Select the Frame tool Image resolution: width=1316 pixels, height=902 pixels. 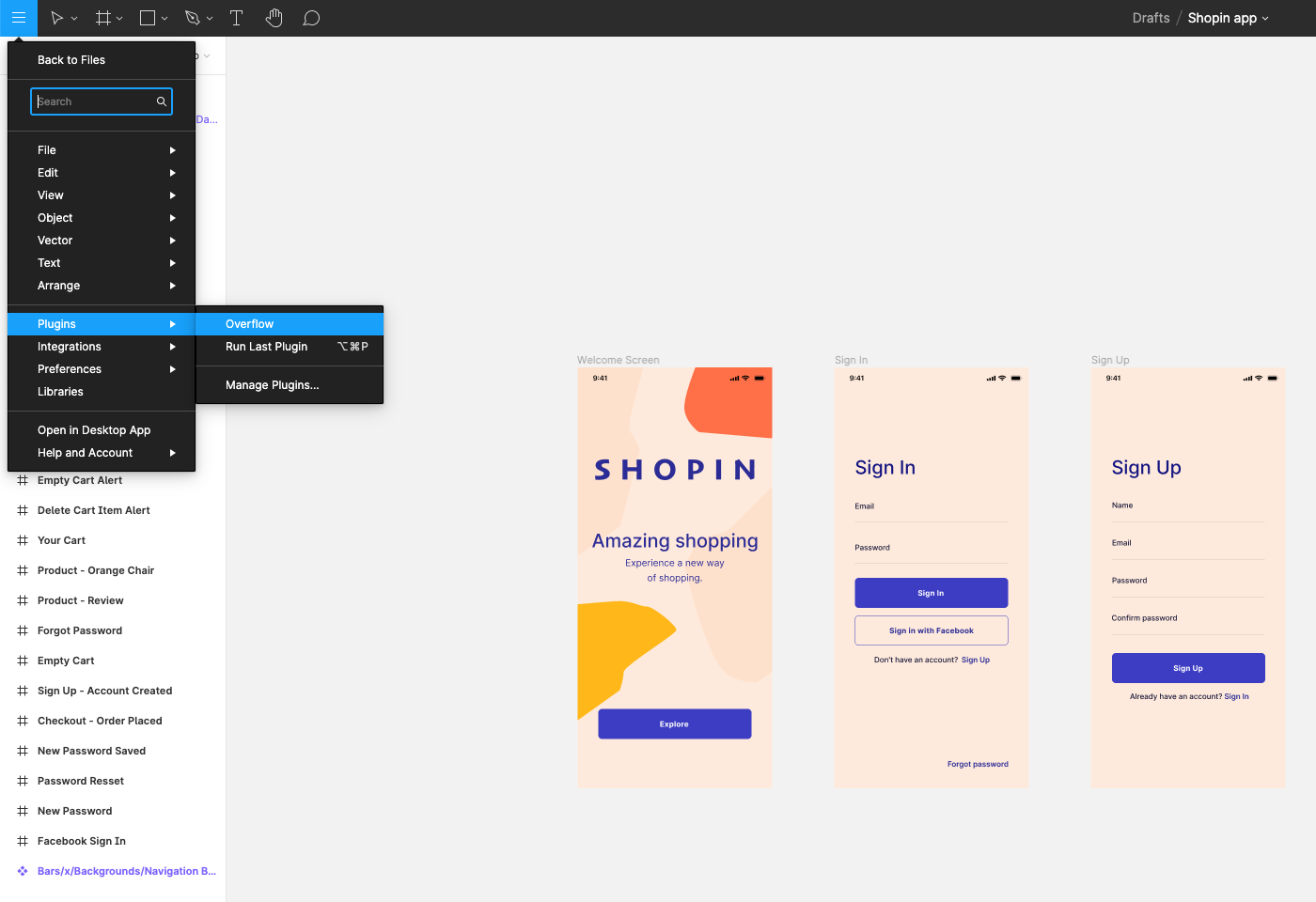click(101, 17)
